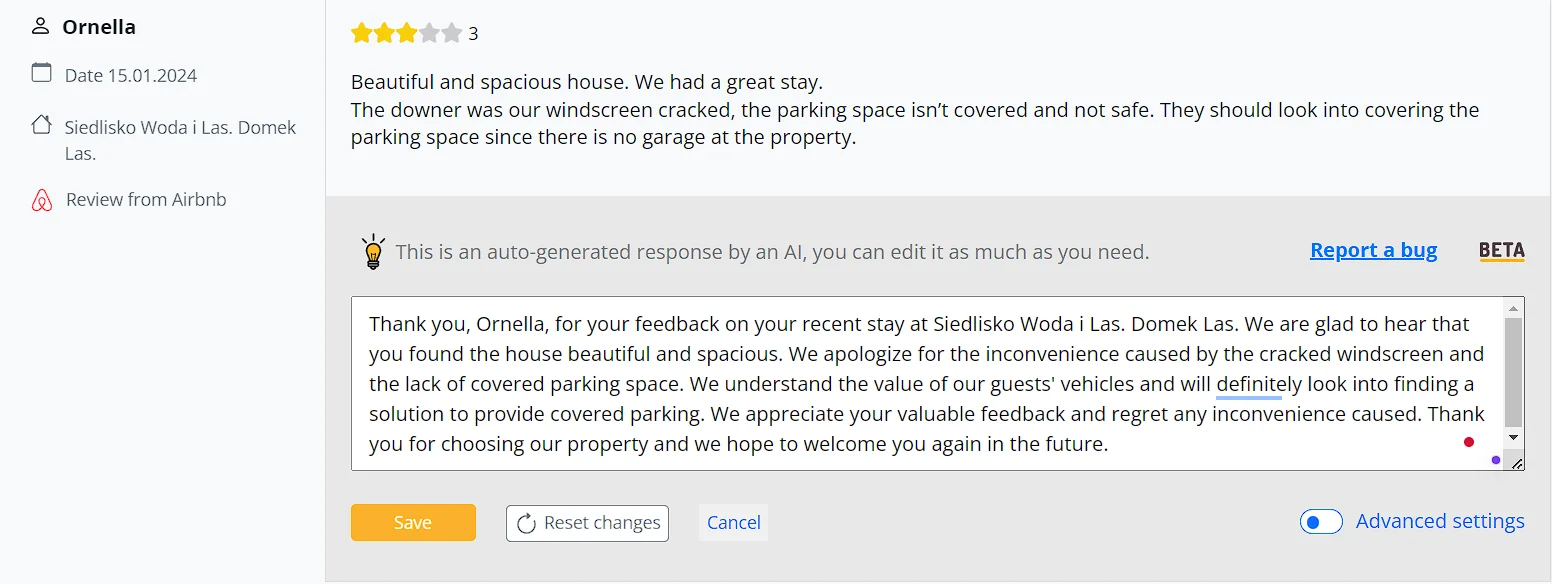Image resolution: width=1552 pixels, height=584 pixels.
Task: Click the response scrollbar up arrow
Action: point(1513,307)
